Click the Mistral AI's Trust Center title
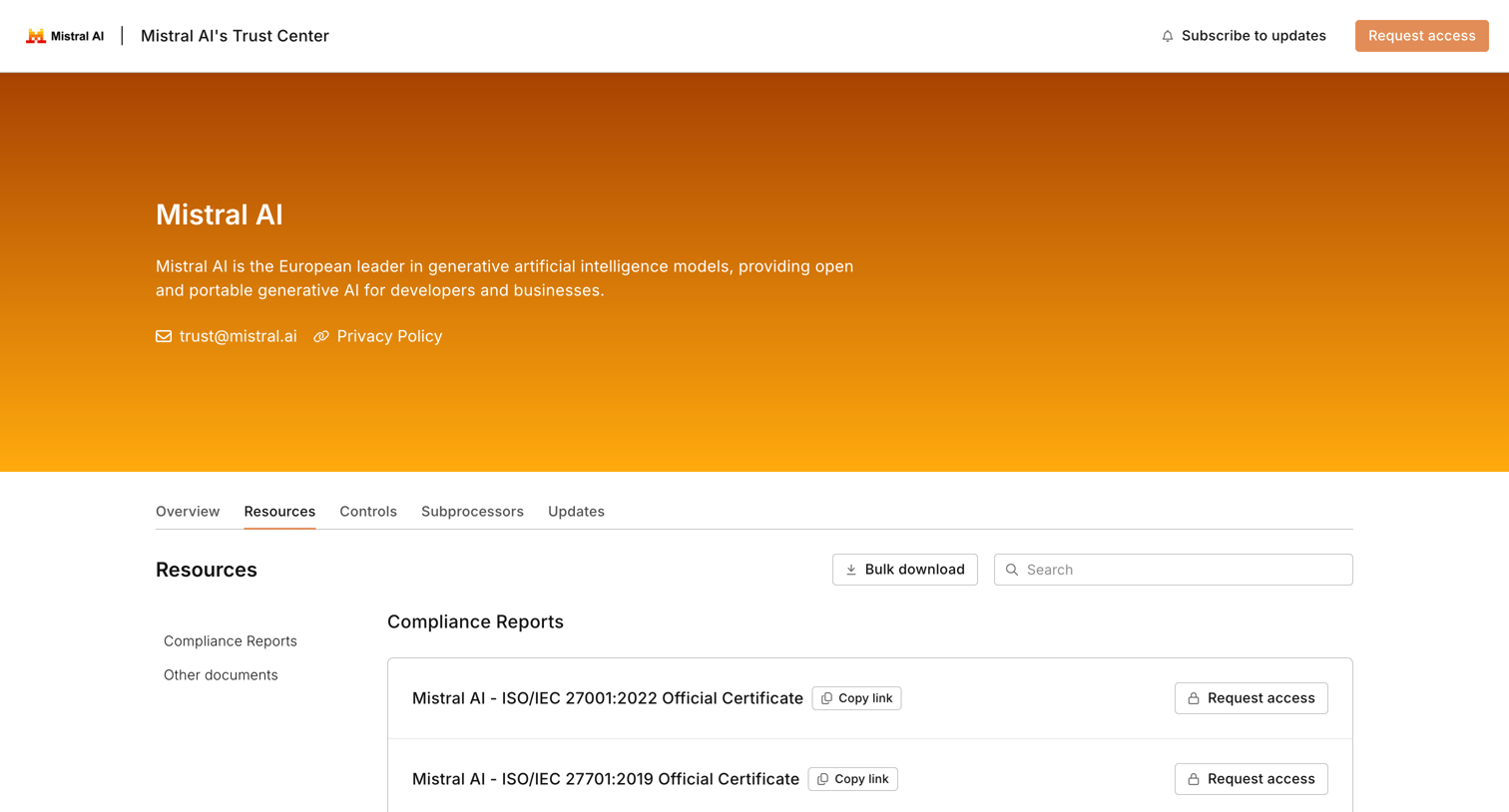This screenshot has height=812, width=1509. pos(235,36)
